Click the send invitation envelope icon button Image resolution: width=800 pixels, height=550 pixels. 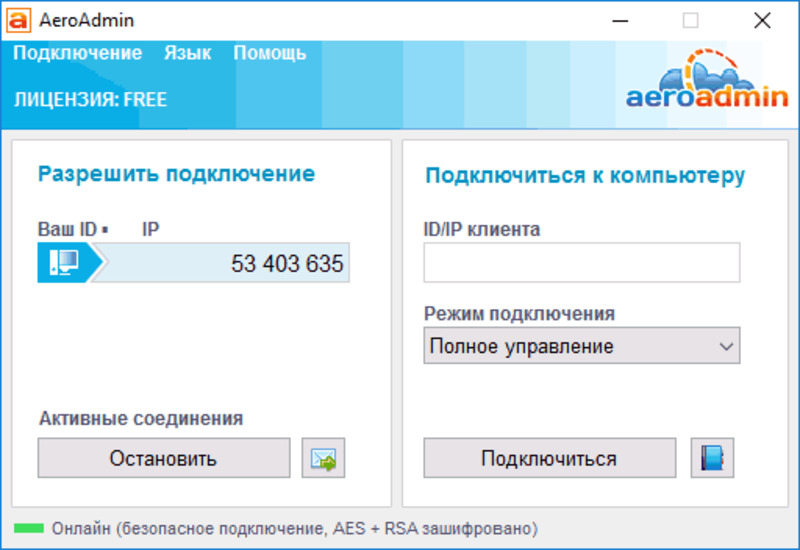click(x=323, y=458)
